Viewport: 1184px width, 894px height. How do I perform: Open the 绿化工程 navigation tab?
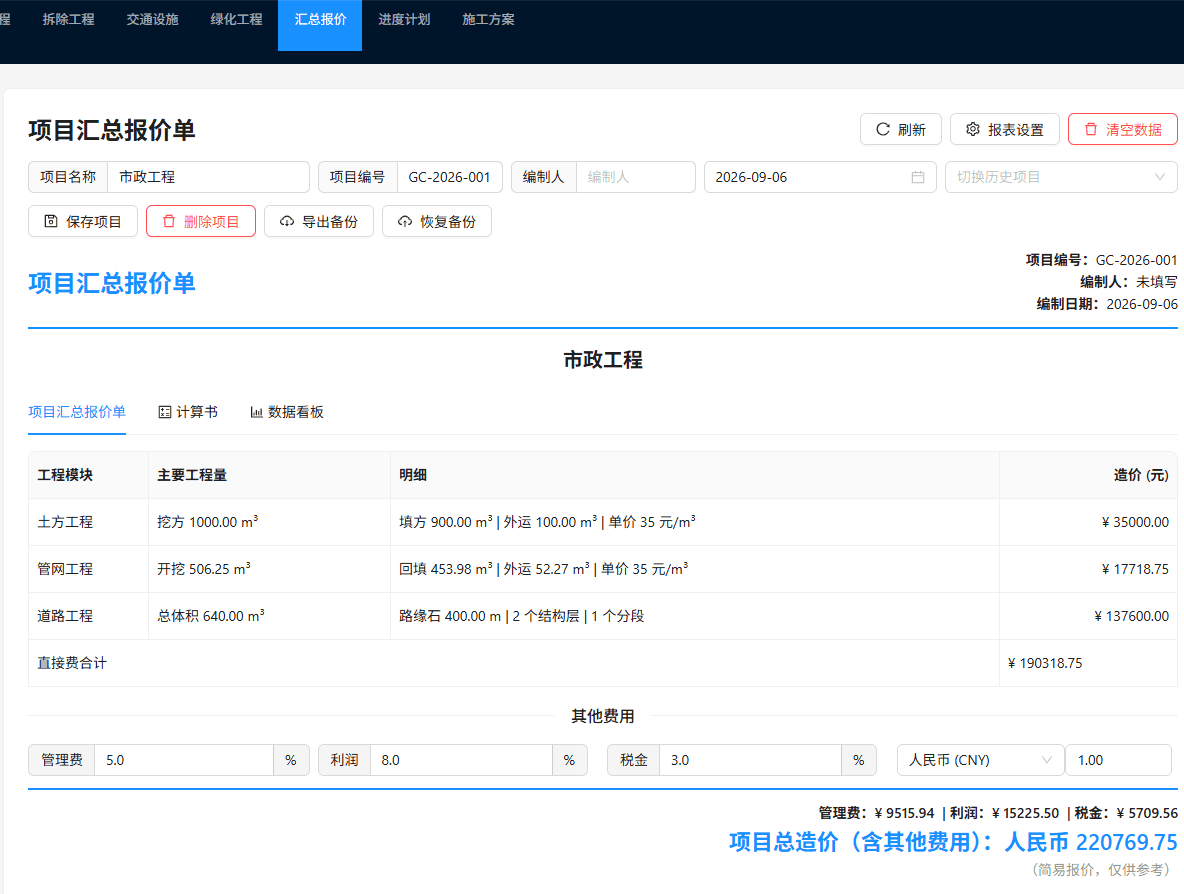click(x=236, y=20)
